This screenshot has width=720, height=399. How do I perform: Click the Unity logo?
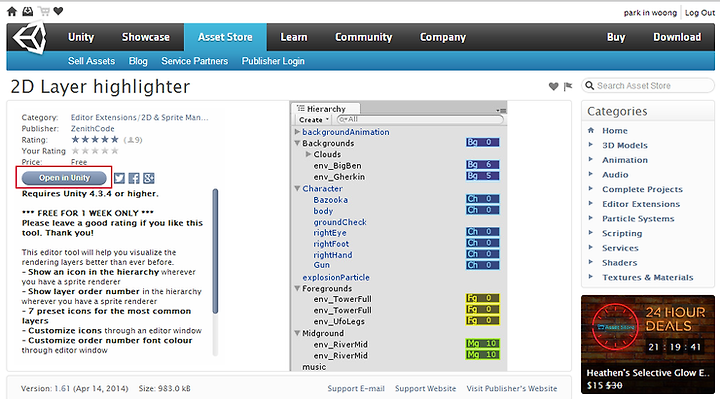[x=29, y=38]
